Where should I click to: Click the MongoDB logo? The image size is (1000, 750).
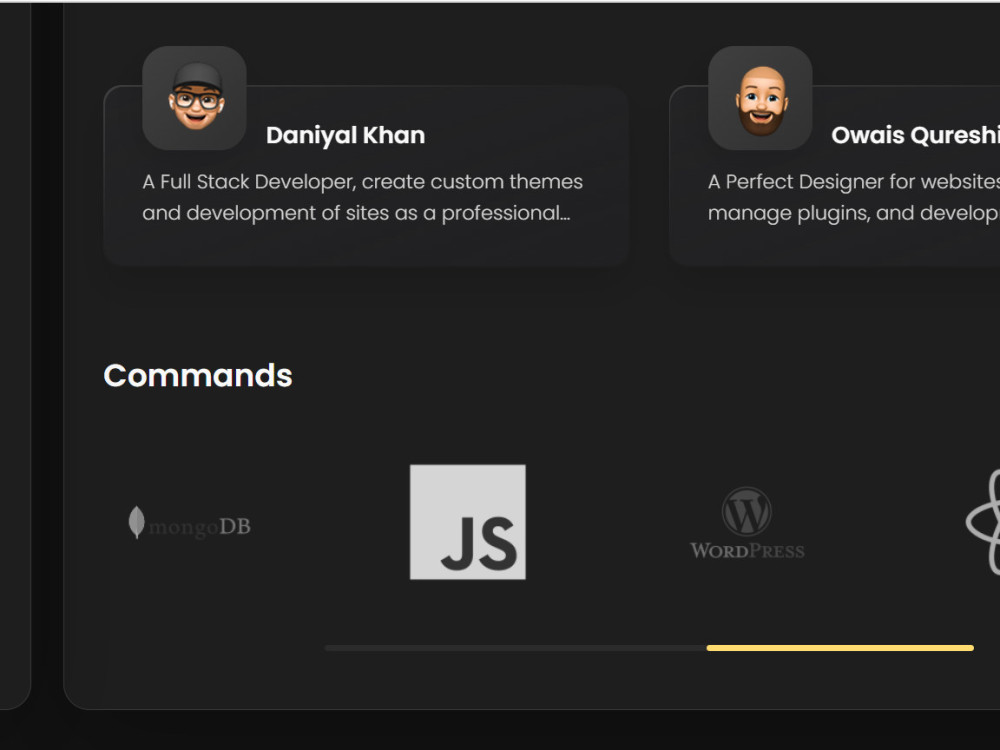pos(189,523)
